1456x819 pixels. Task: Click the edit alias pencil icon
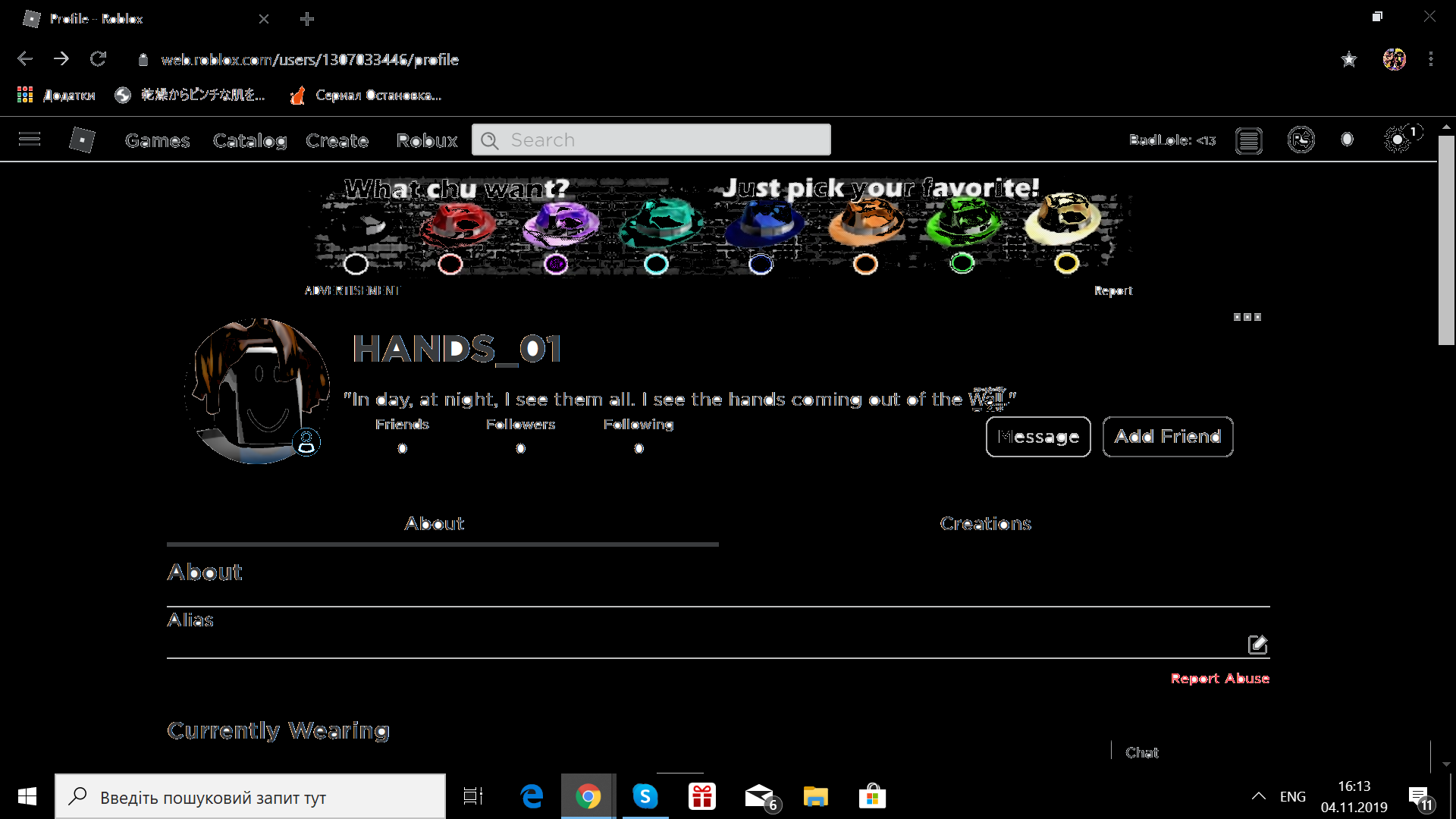[1257, 644]
